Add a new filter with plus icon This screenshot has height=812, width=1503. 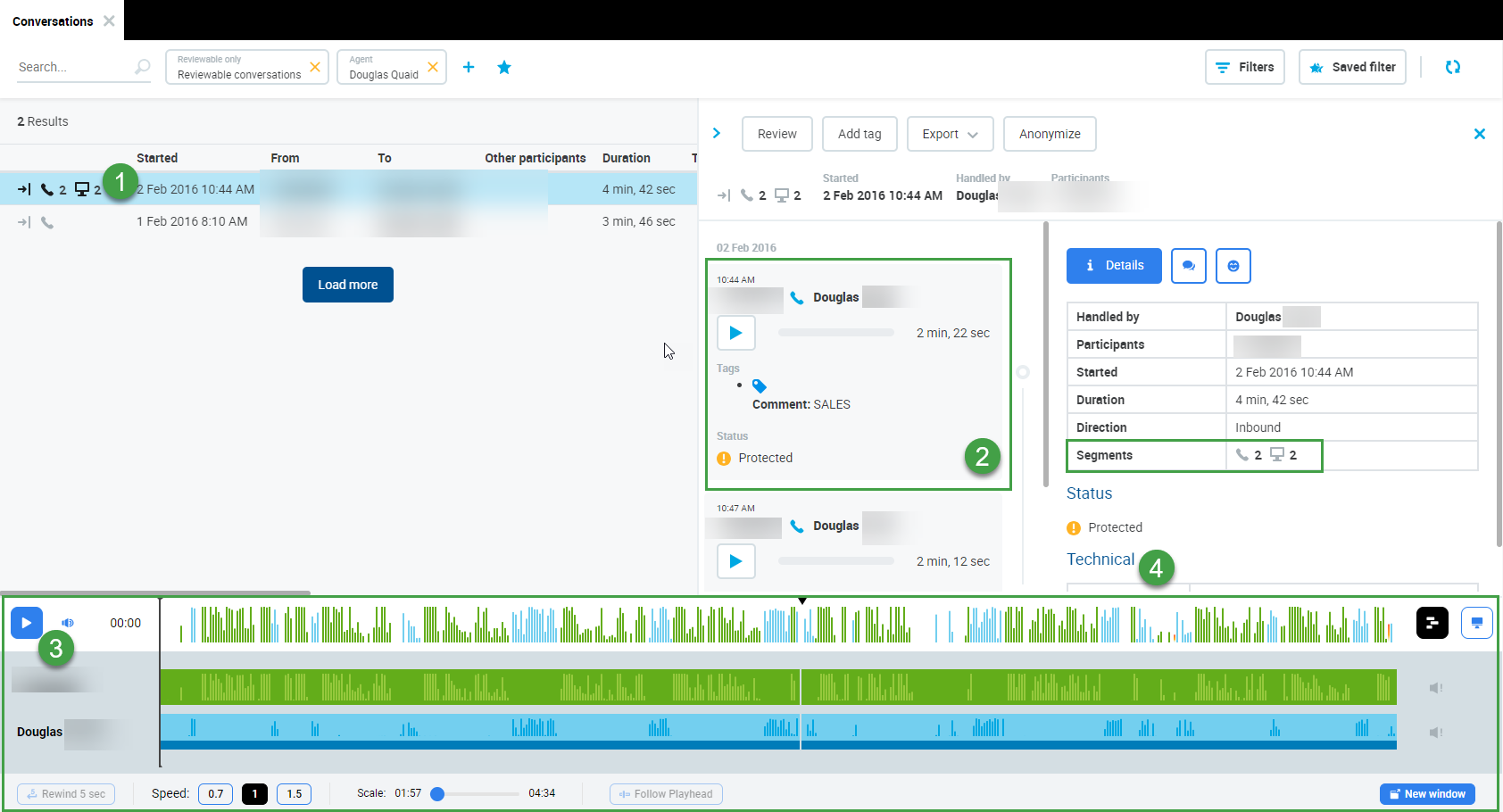(x=469, y=67)
